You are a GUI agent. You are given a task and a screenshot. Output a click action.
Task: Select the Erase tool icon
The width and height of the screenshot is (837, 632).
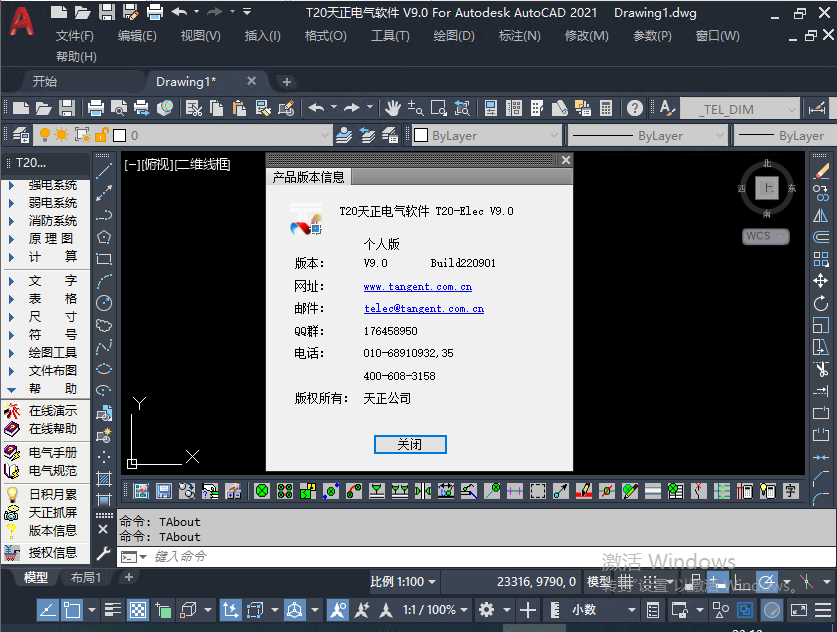(x=821, y=171)
